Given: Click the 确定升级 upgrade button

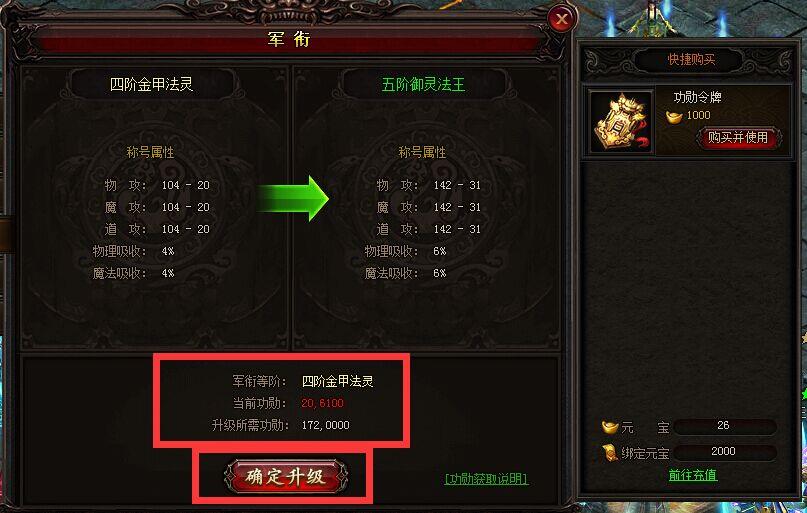Looking at the screenshot, I should (x=286, y=476).
